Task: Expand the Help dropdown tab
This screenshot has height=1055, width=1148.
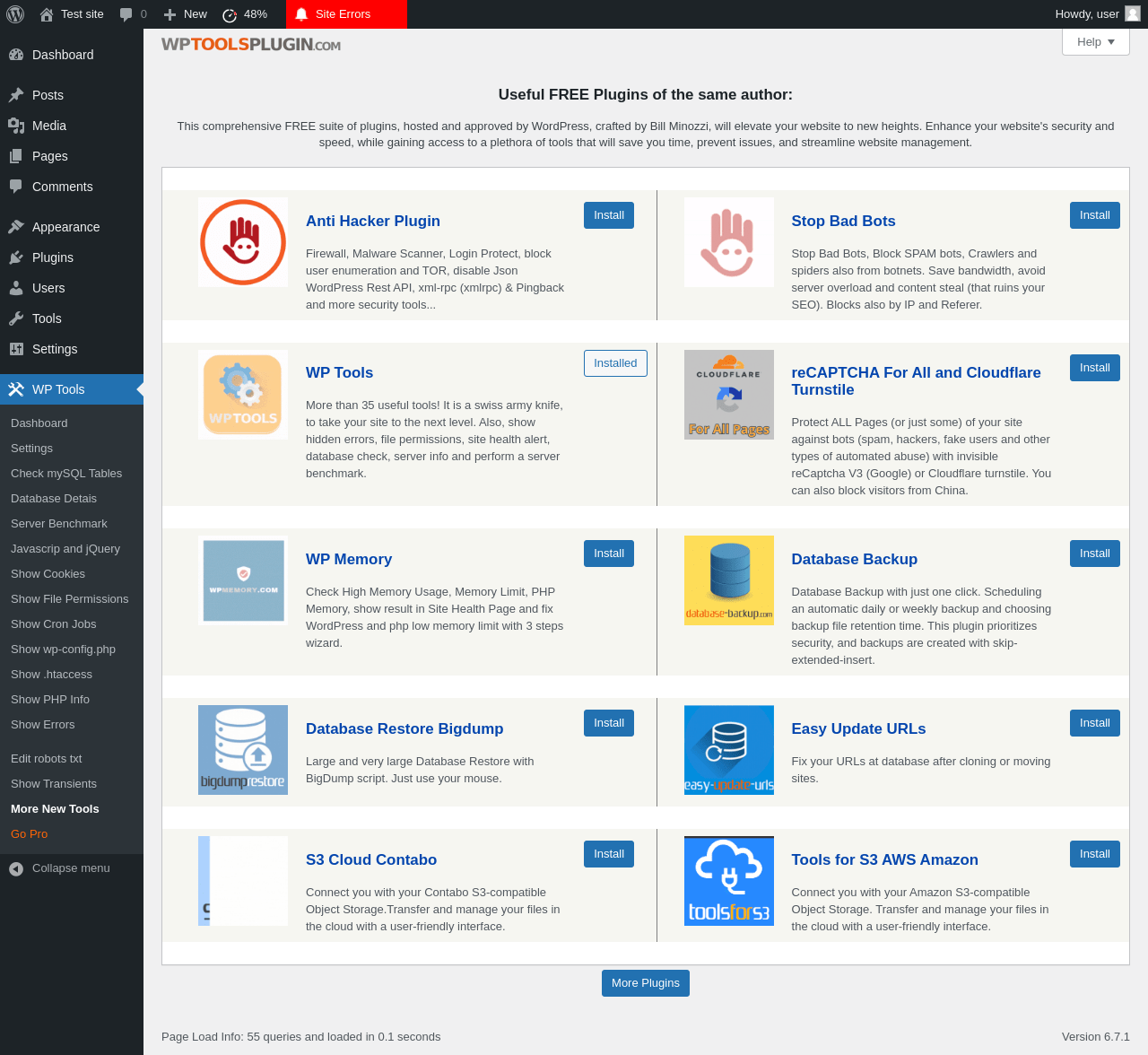Action: [1096, 42]
